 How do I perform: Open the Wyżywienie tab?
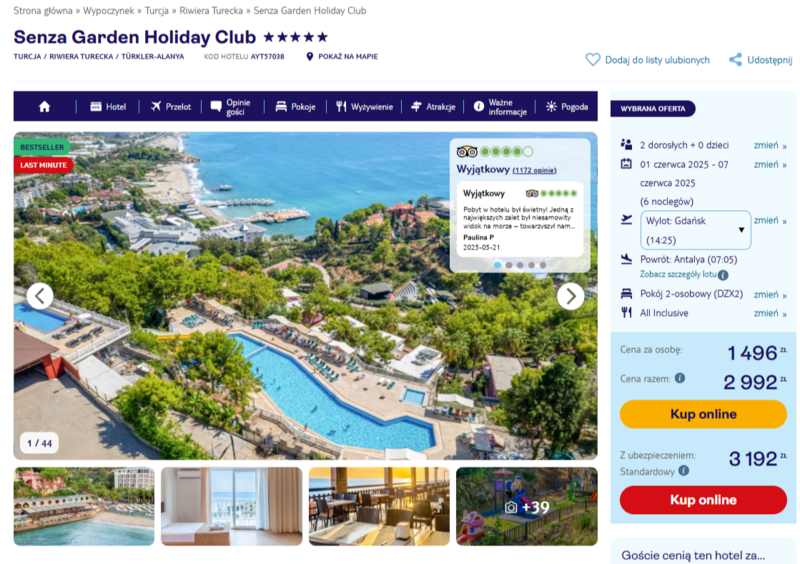pyautogui.click(x=364, y=107)
